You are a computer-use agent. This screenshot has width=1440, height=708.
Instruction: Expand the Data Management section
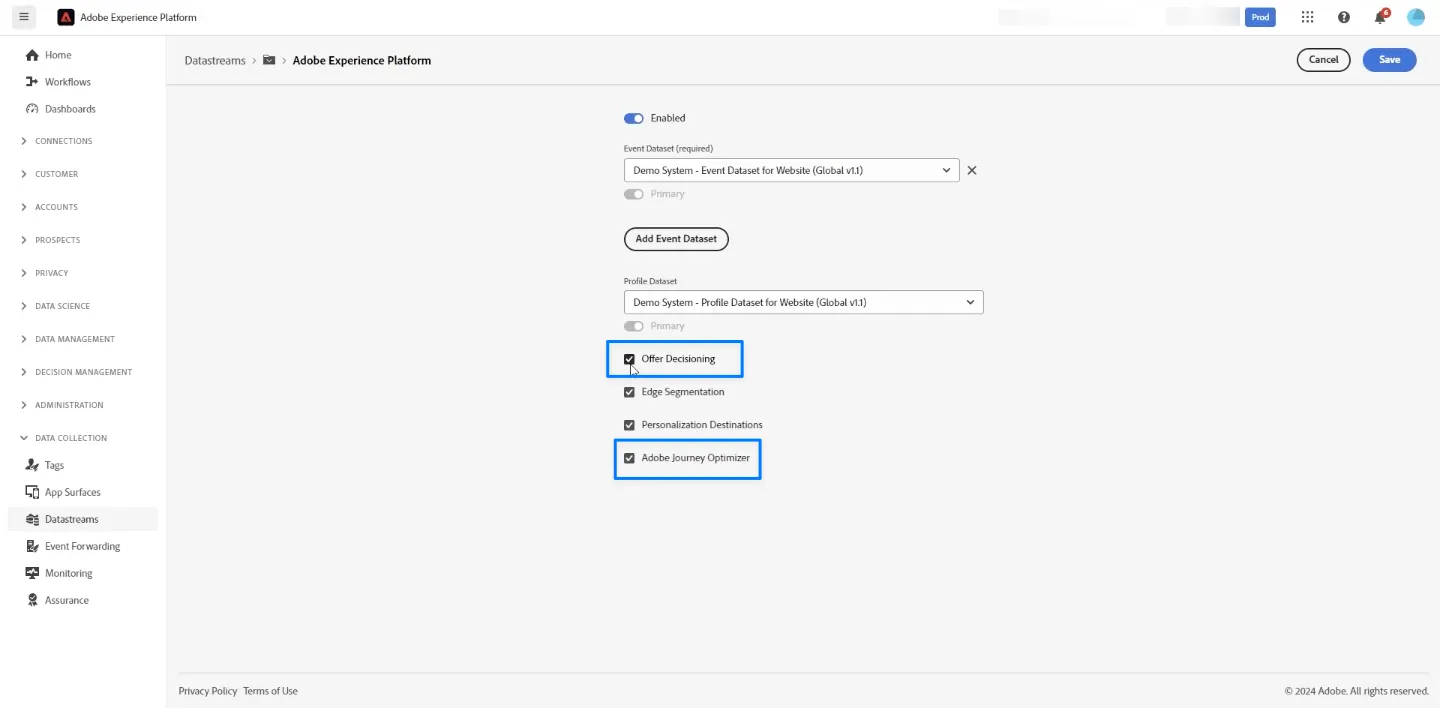tap(68, 339)
